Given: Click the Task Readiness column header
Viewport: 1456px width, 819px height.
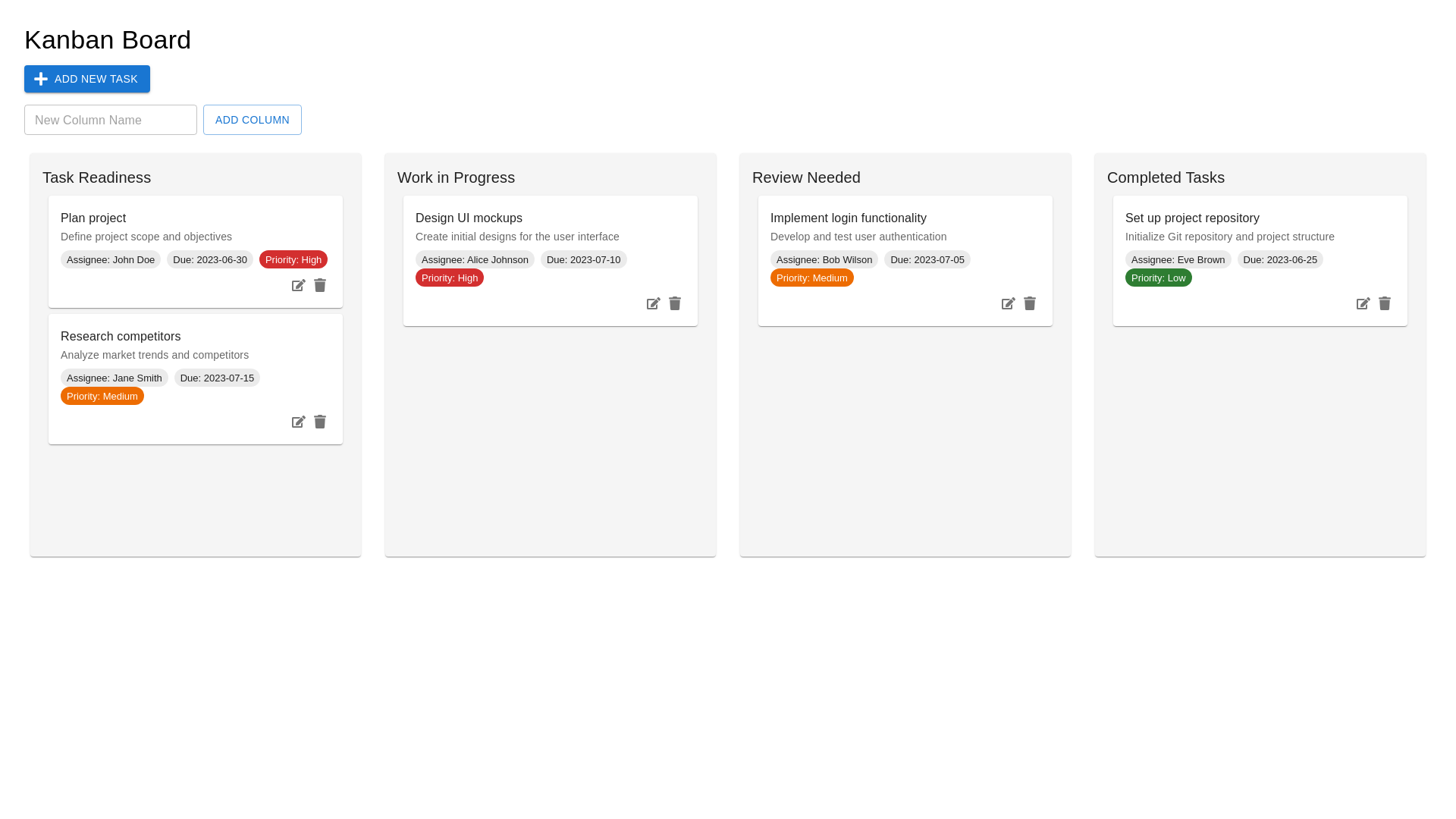Looking at the screenshot, I should [96, 177].
